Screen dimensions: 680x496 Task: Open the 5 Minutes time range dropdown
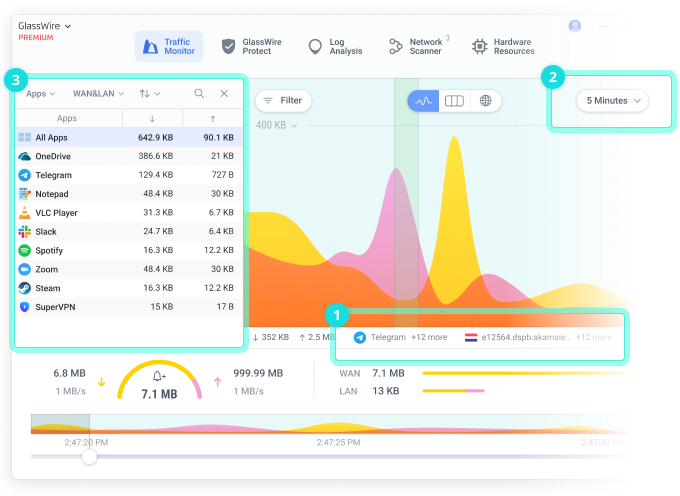(x=613, y=101)
